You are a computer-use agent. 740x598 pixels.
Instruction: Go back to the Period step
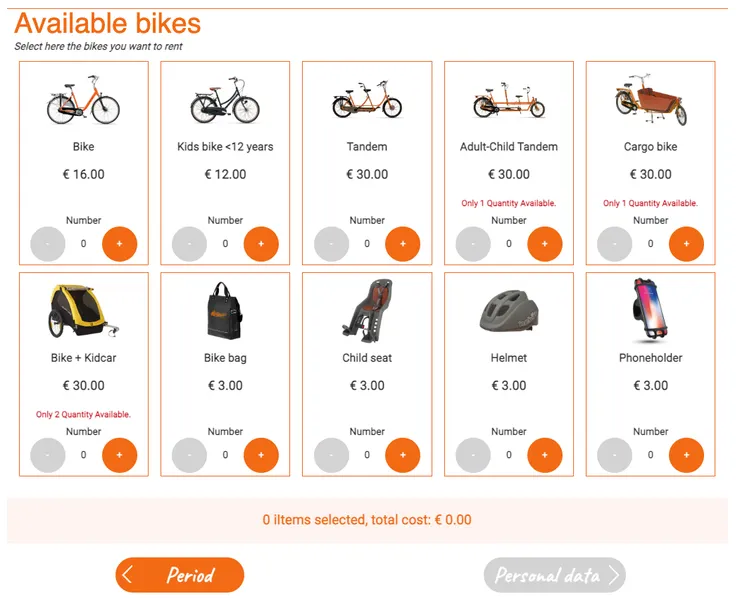180,575
